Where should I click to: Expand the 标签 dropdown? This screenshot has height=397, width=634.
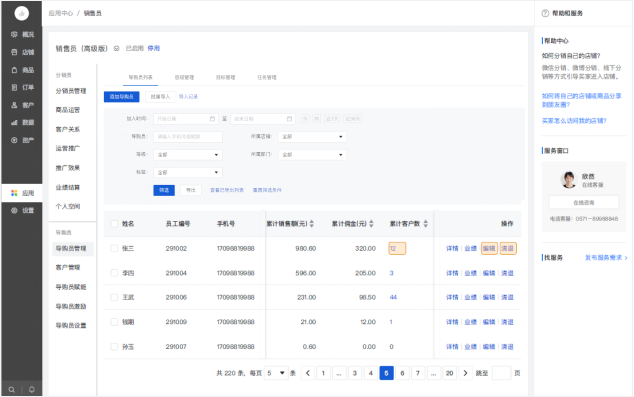click(188, 172)
